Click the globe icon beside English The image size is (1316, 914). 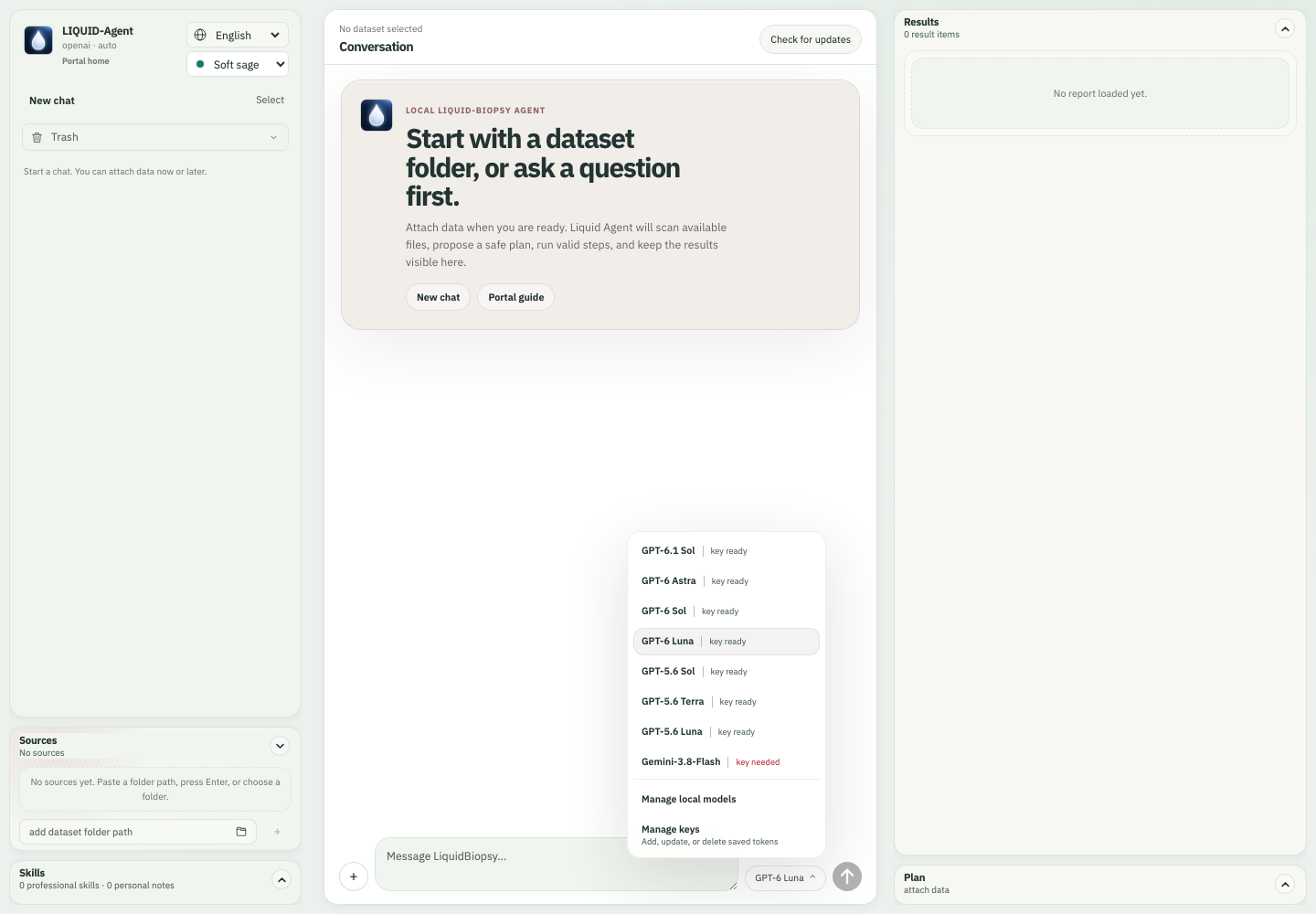201,35
